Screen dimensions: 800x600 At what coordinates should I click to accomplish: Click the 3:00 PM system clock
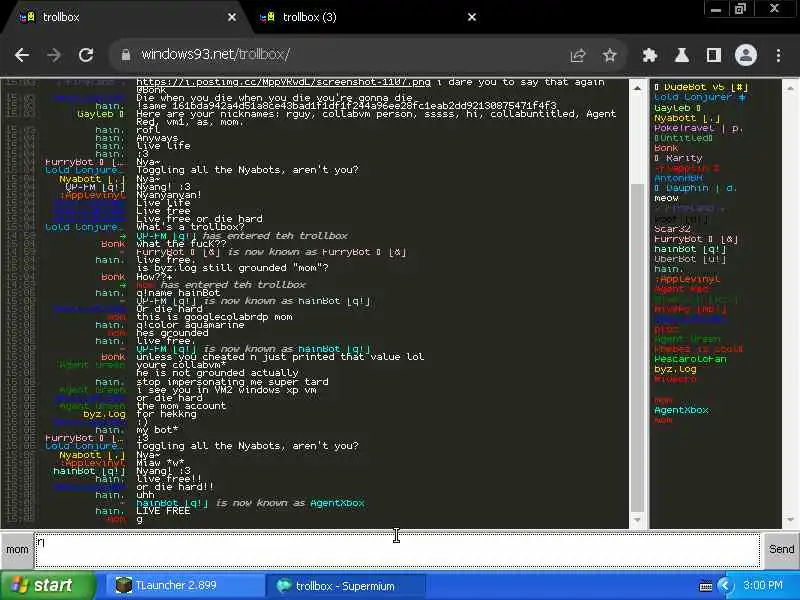(x=763, y=585)
